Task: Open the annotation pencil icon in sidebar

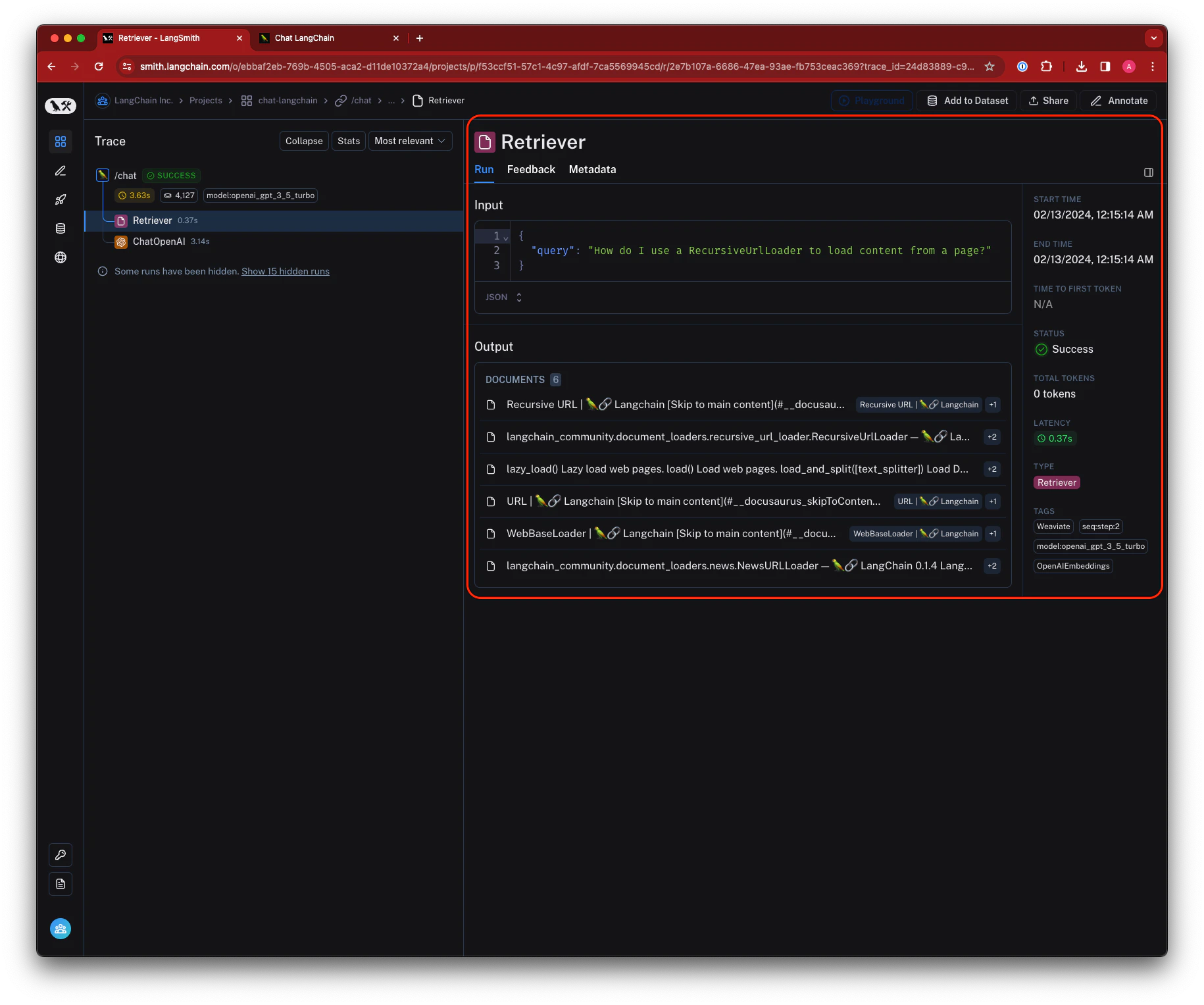Action: [x=61, y=171]
